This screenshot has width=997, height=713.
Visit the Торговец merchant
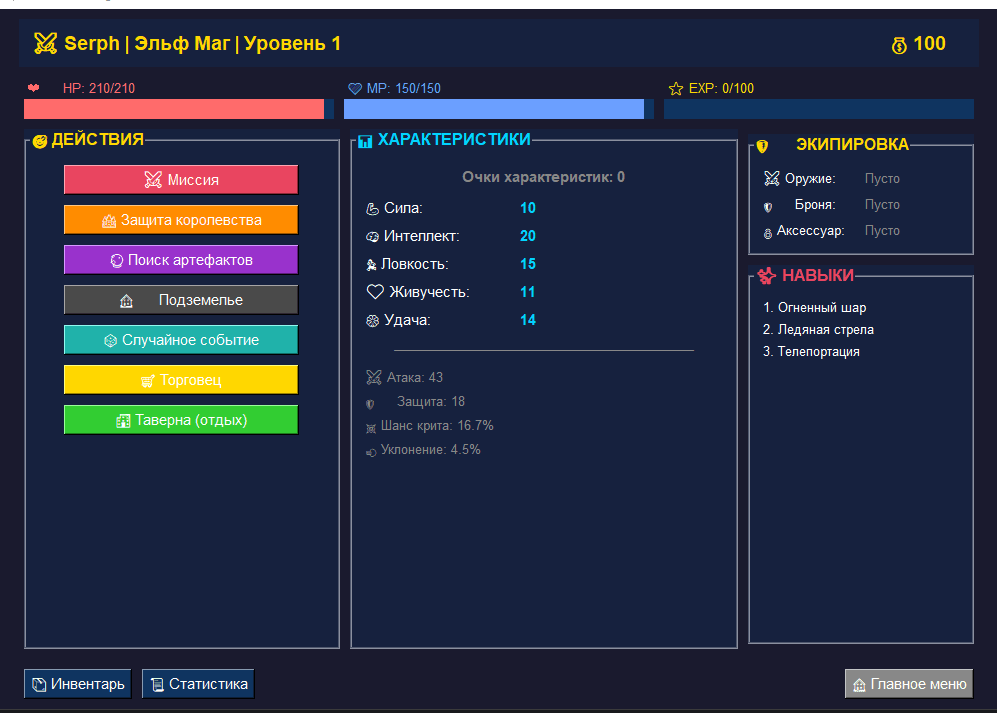(x=180, y=380)
